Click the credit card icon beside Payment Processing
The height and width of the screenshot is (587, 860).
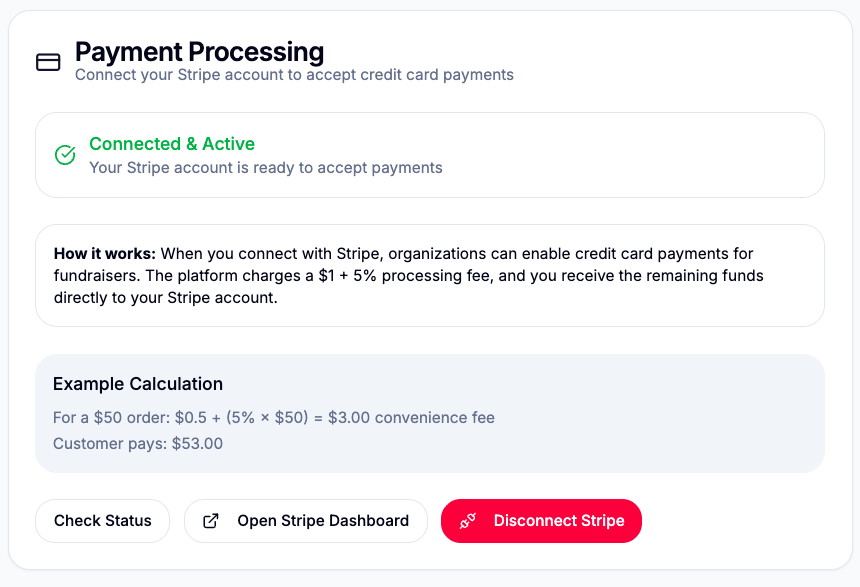[48, 62]
